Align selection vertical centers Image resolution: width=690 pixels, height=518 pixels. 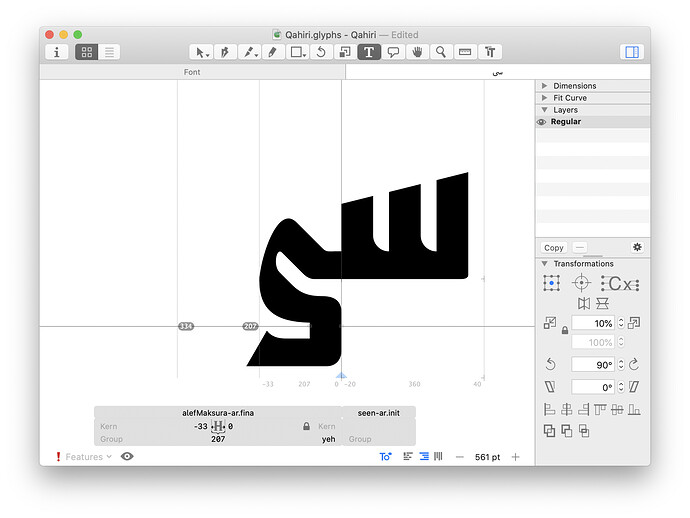(x=617, y=410)
